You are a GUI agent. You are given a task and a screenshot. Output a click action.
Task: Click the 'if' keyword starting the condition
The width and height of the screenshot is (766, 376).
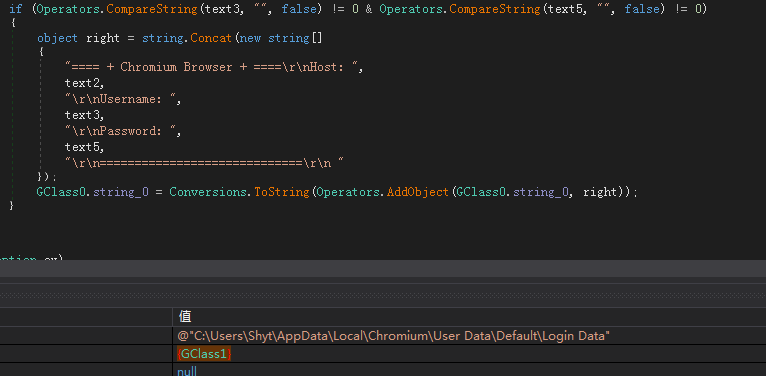[15, 9]
